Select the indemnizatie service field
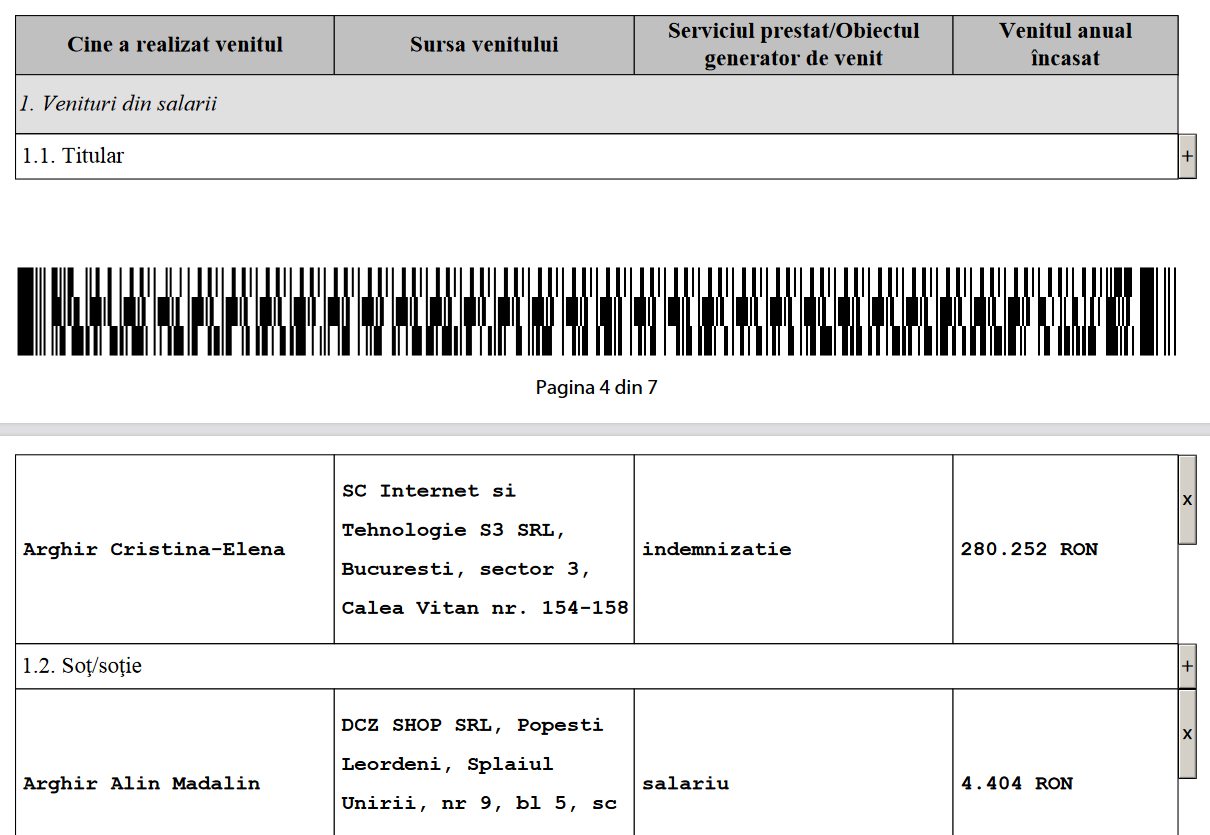This screenshot has width=1210, height=835. (716, 549)
